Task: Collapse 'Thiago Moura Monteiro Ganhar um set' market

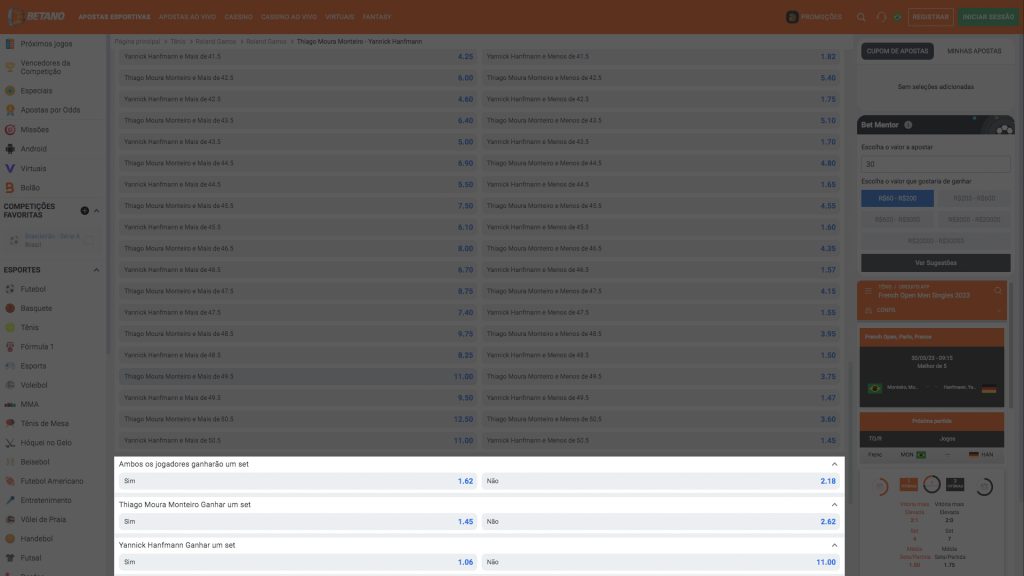Action: pyautogui.click(x=834, y=505)
